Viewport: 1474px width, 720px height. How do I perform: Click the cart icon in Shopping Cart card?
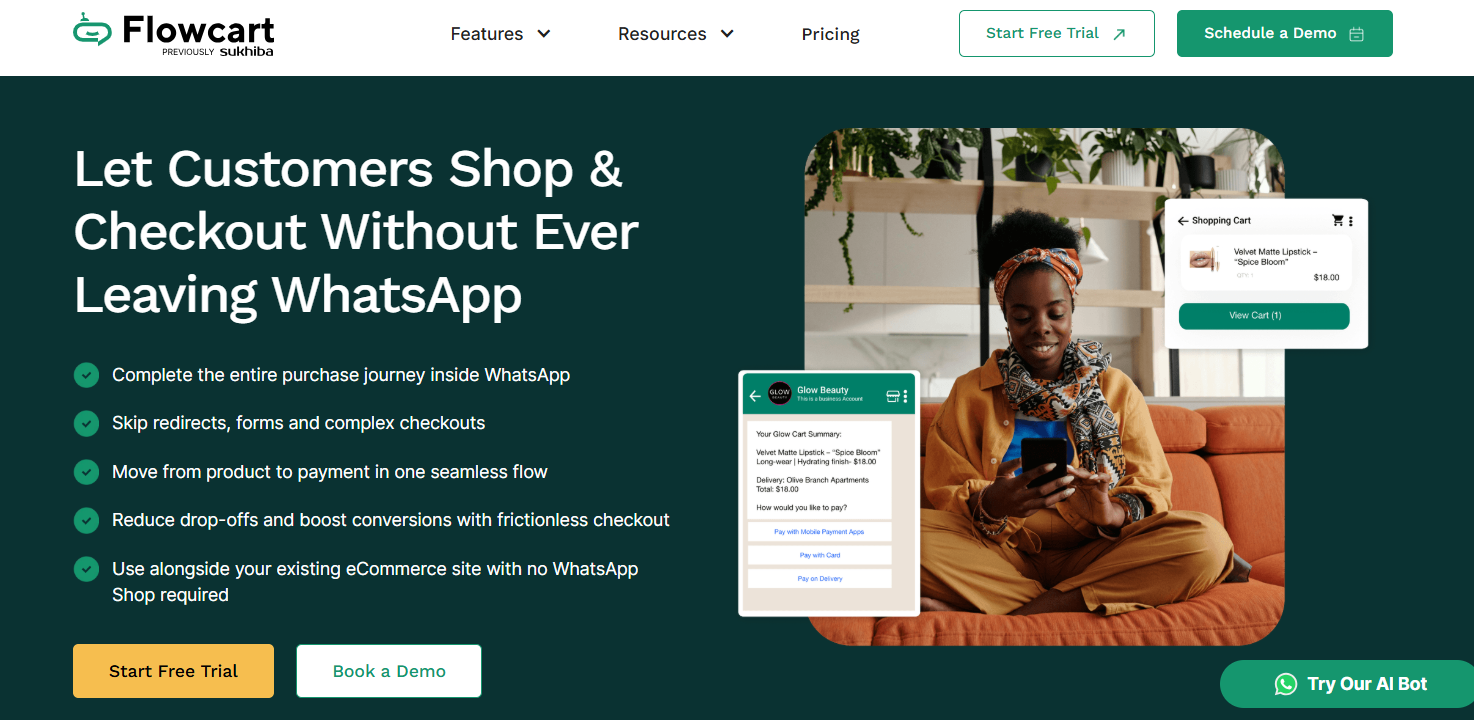click(x=1338, y=220)
